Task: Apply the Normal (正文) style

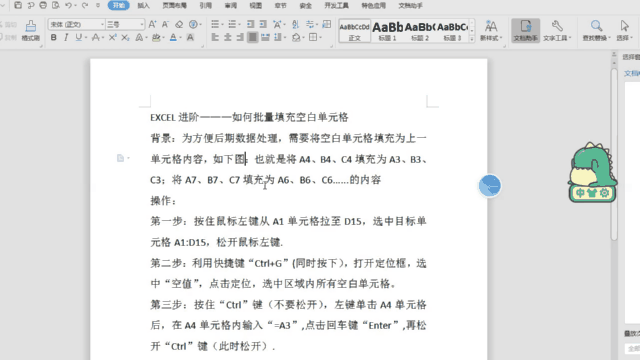Action: 355,30
